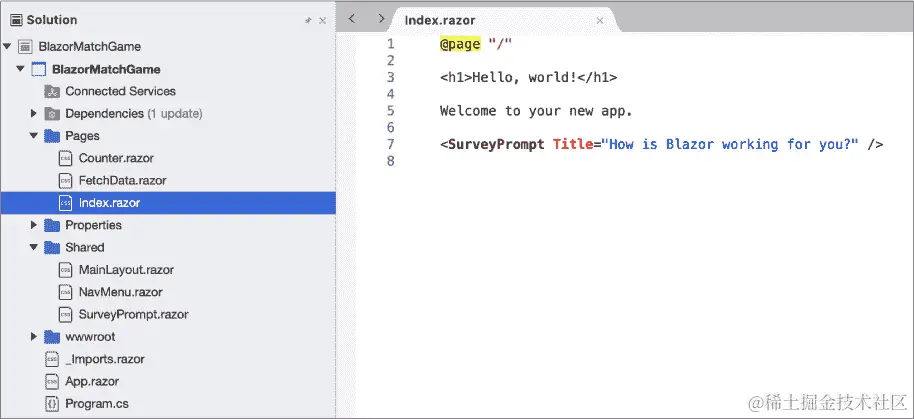
Task: Click the NavMenu.razor file icon
Action: [x=65, y=292]
